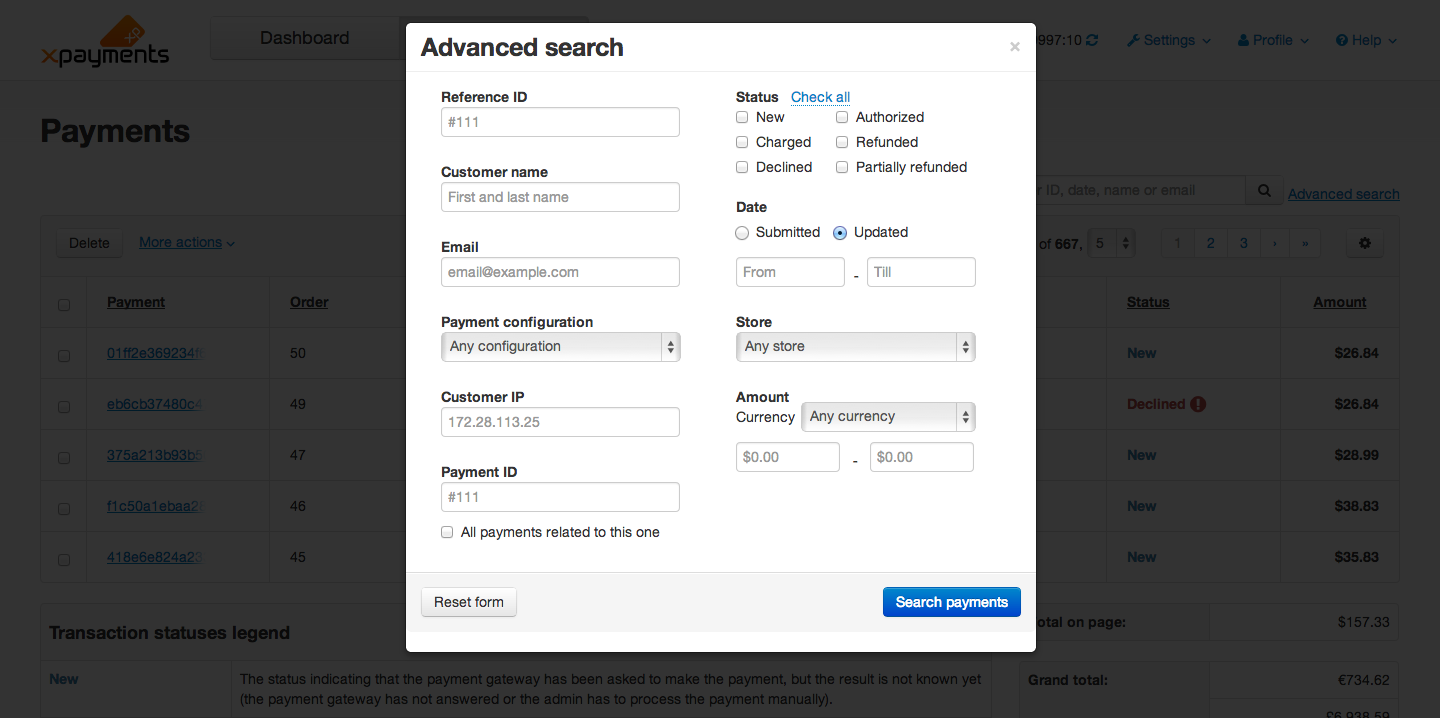Click the refresh icon near the timer
This screenshot has height=718, width=1440.
[1092, 40]
